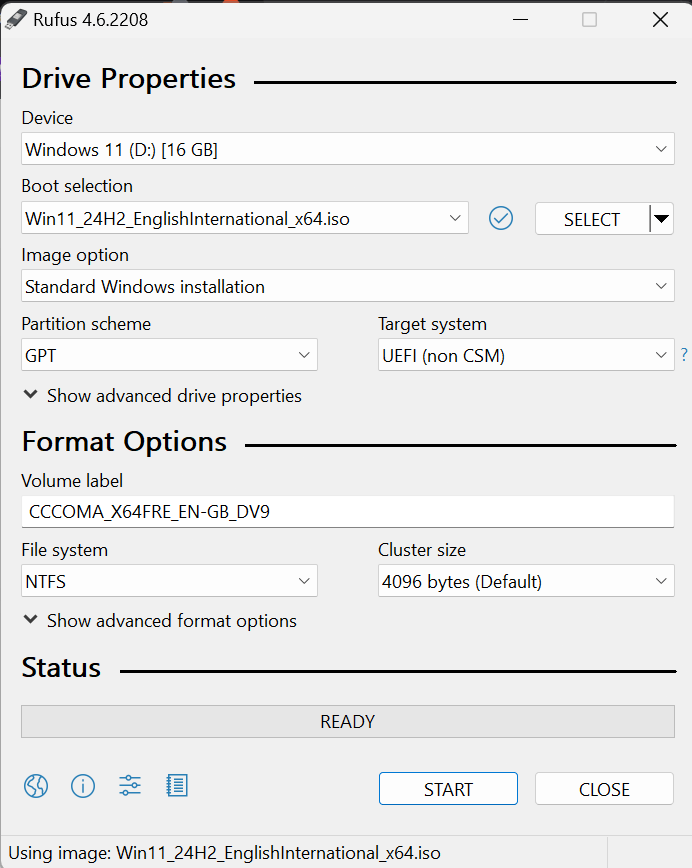Close the Rufus window with X
The height and width of the screenshot is (868, 692).
point(660,20)
